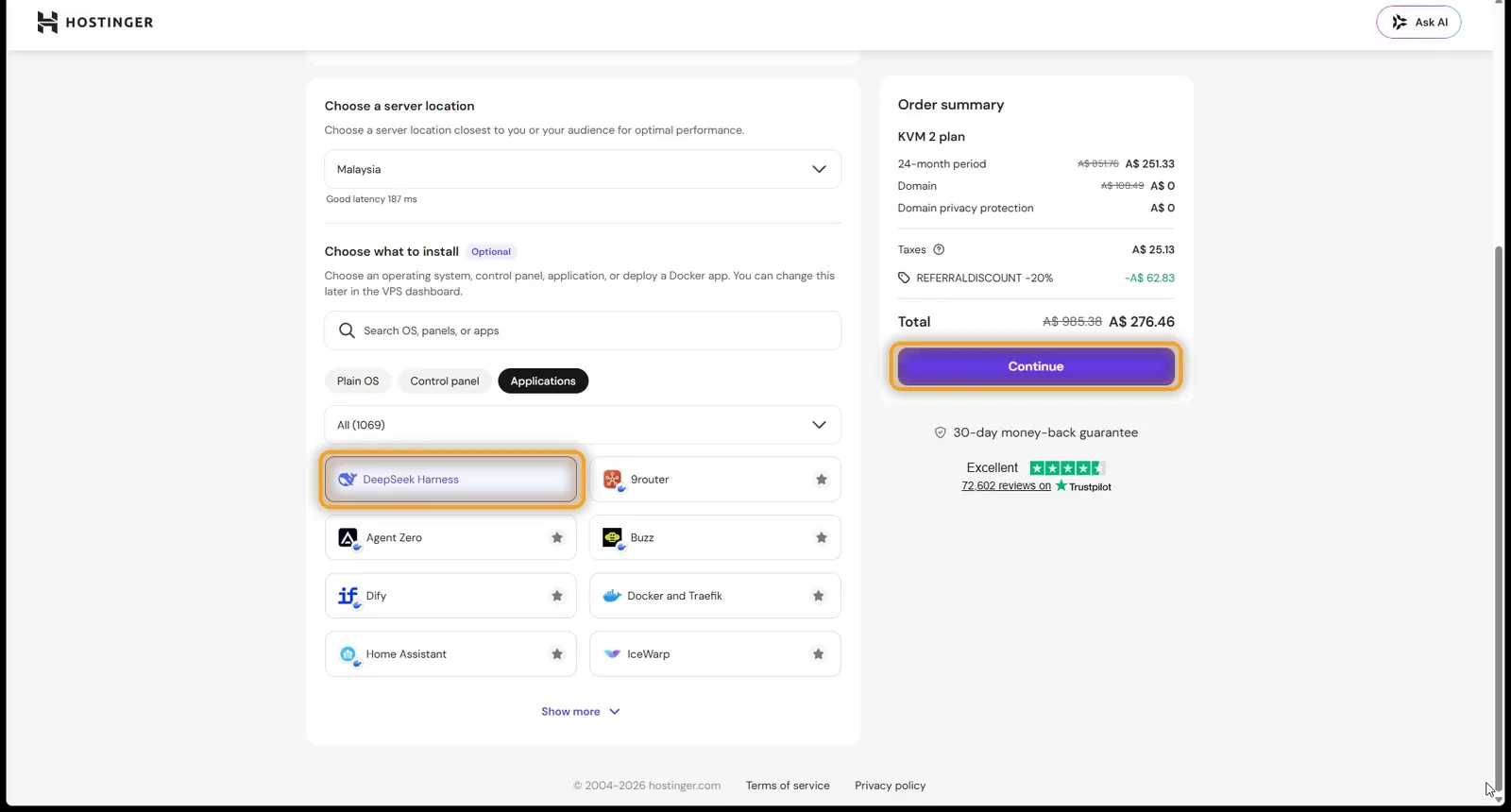The image size is (1511, 812).
Task: Click the 9router app icon
Action: (612, 480)
